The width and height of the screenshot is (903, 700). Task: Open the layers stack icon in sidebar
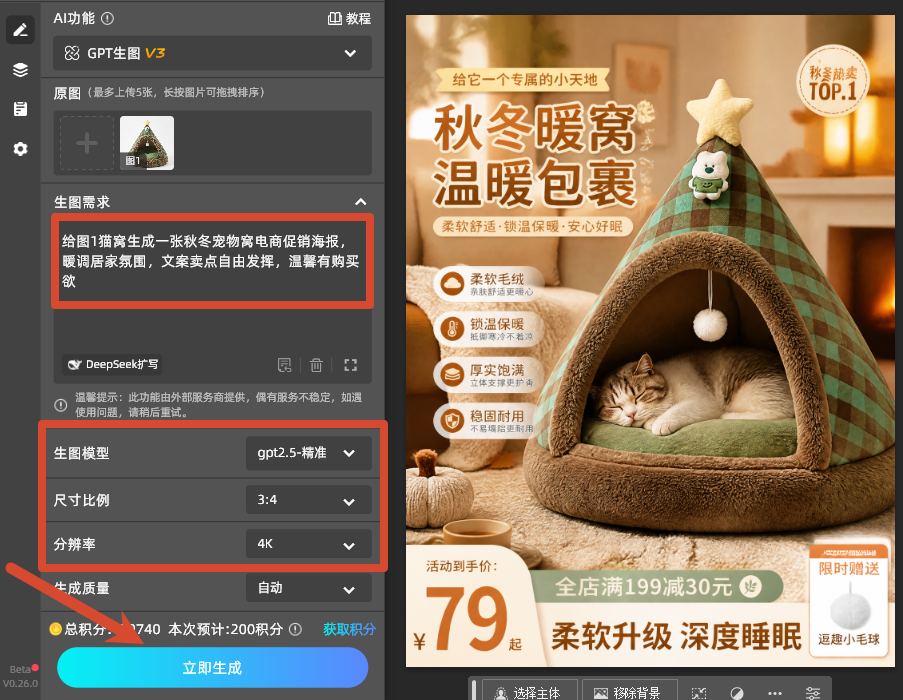[20, 70]
